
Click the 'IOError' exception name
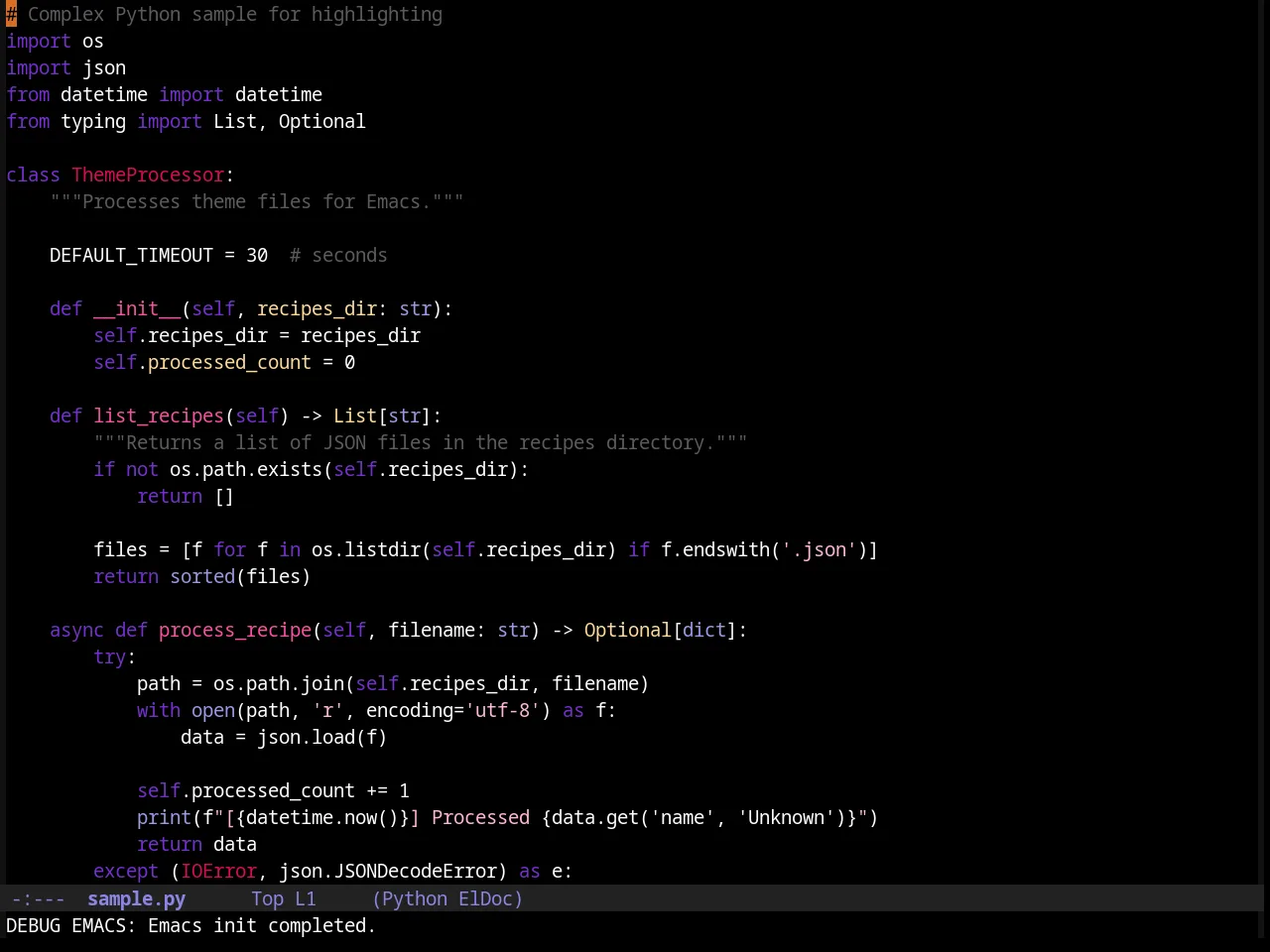[218, 871]
